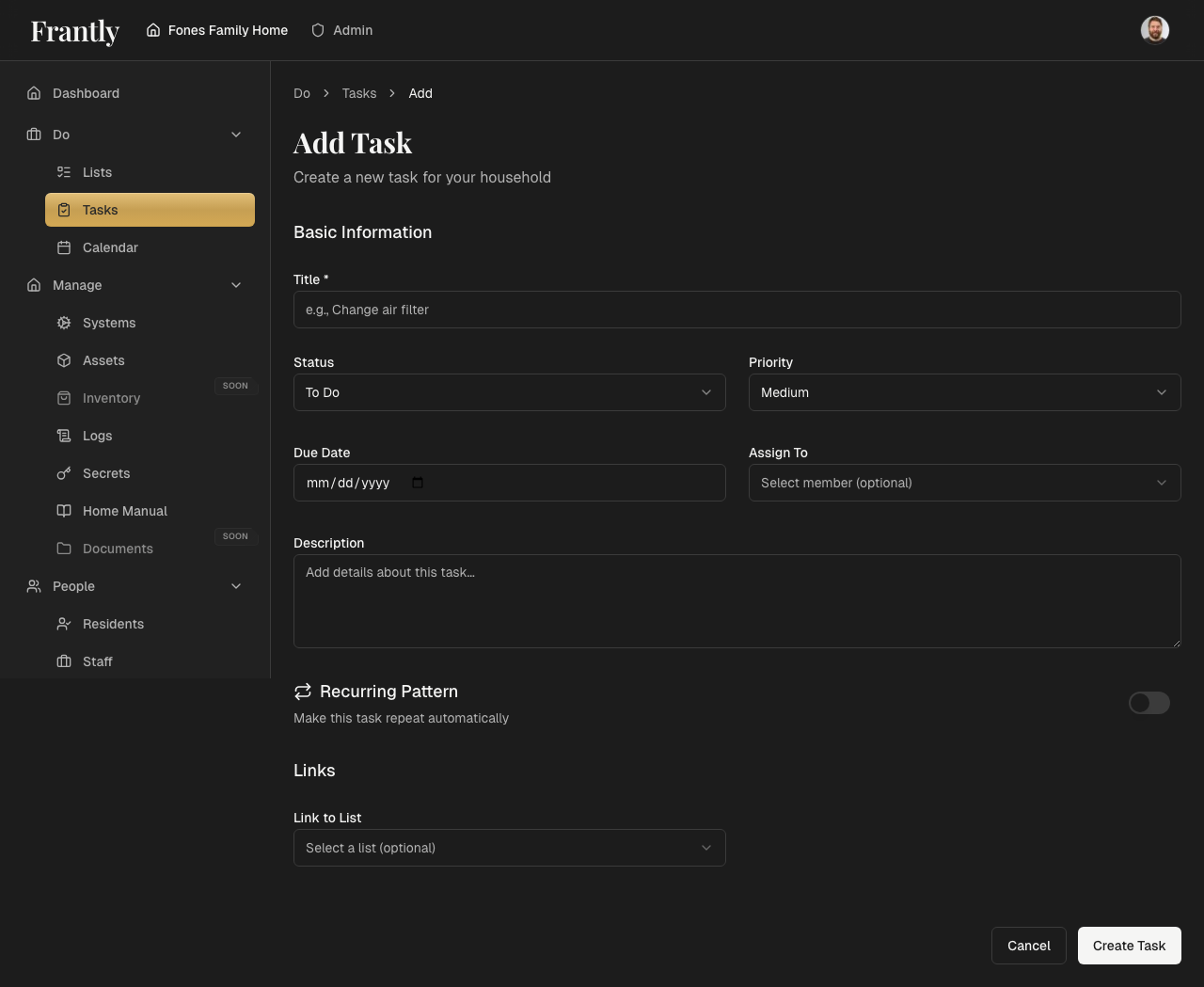Select the Lists icon in sidebar
The height and width of the screenshot is (987, 1204).
pyautogui.click(x=63, y=172)
